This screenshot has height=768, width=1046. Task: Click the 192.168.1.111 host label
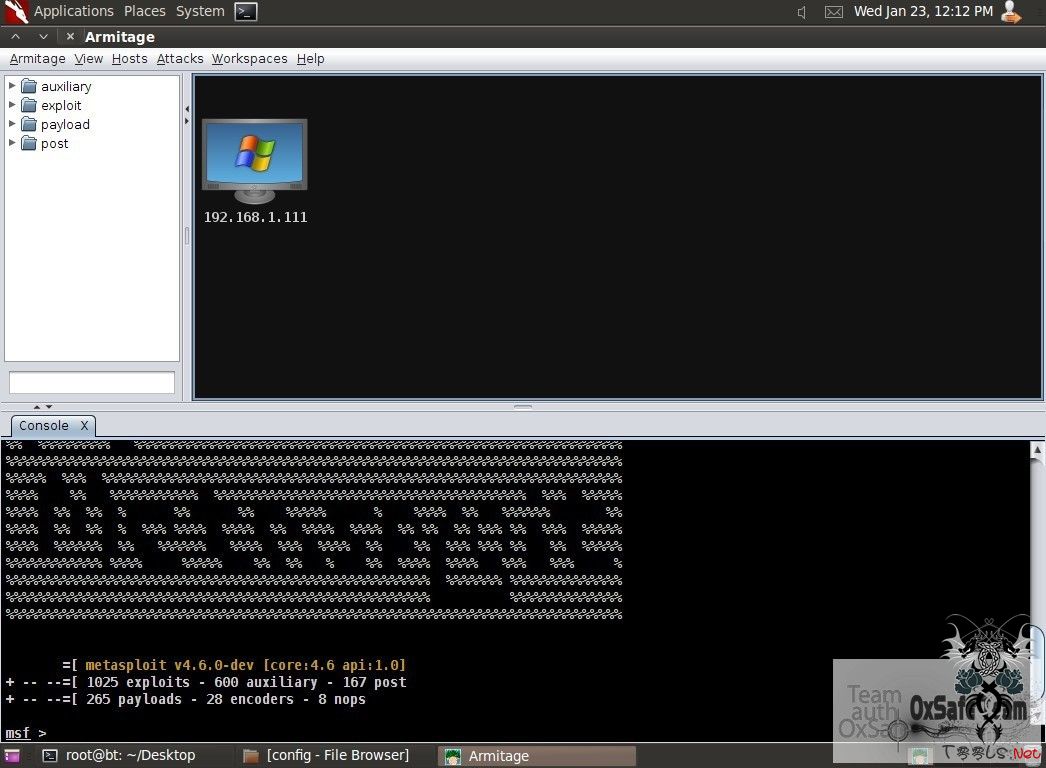tap(255, 217)
